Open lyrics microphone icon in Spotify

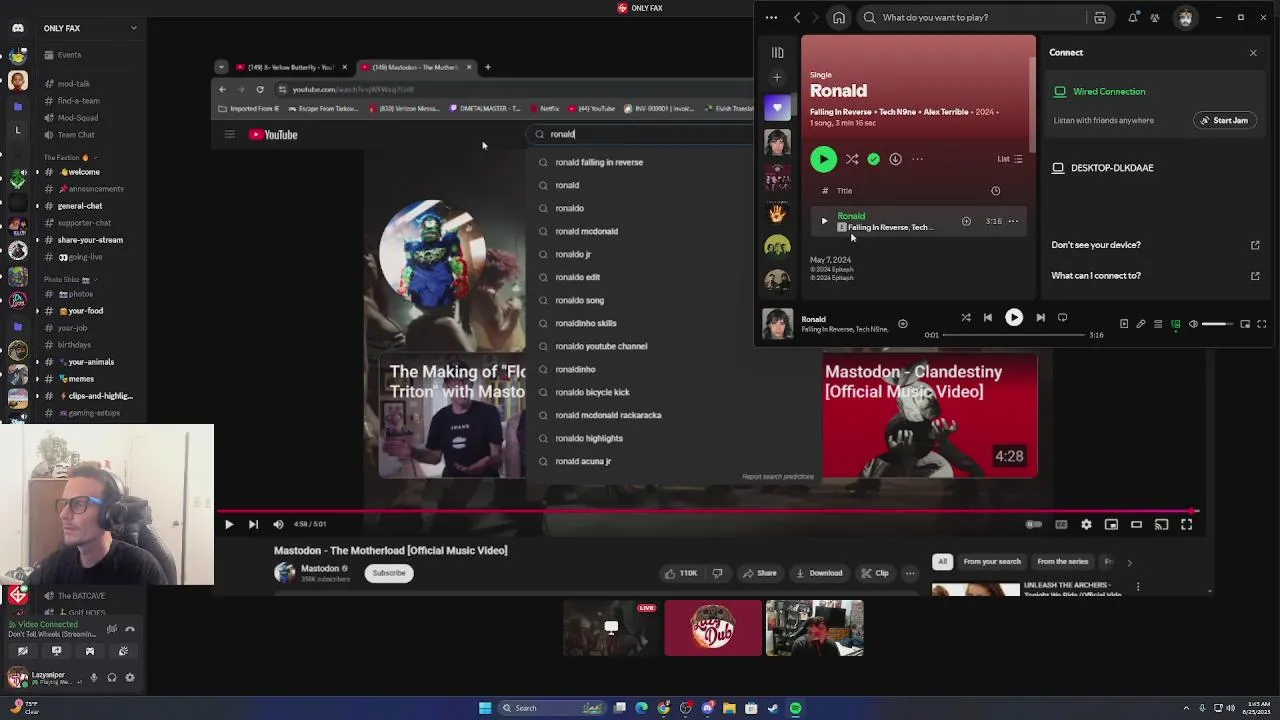pyautogui.click(x=1141, y=324)
